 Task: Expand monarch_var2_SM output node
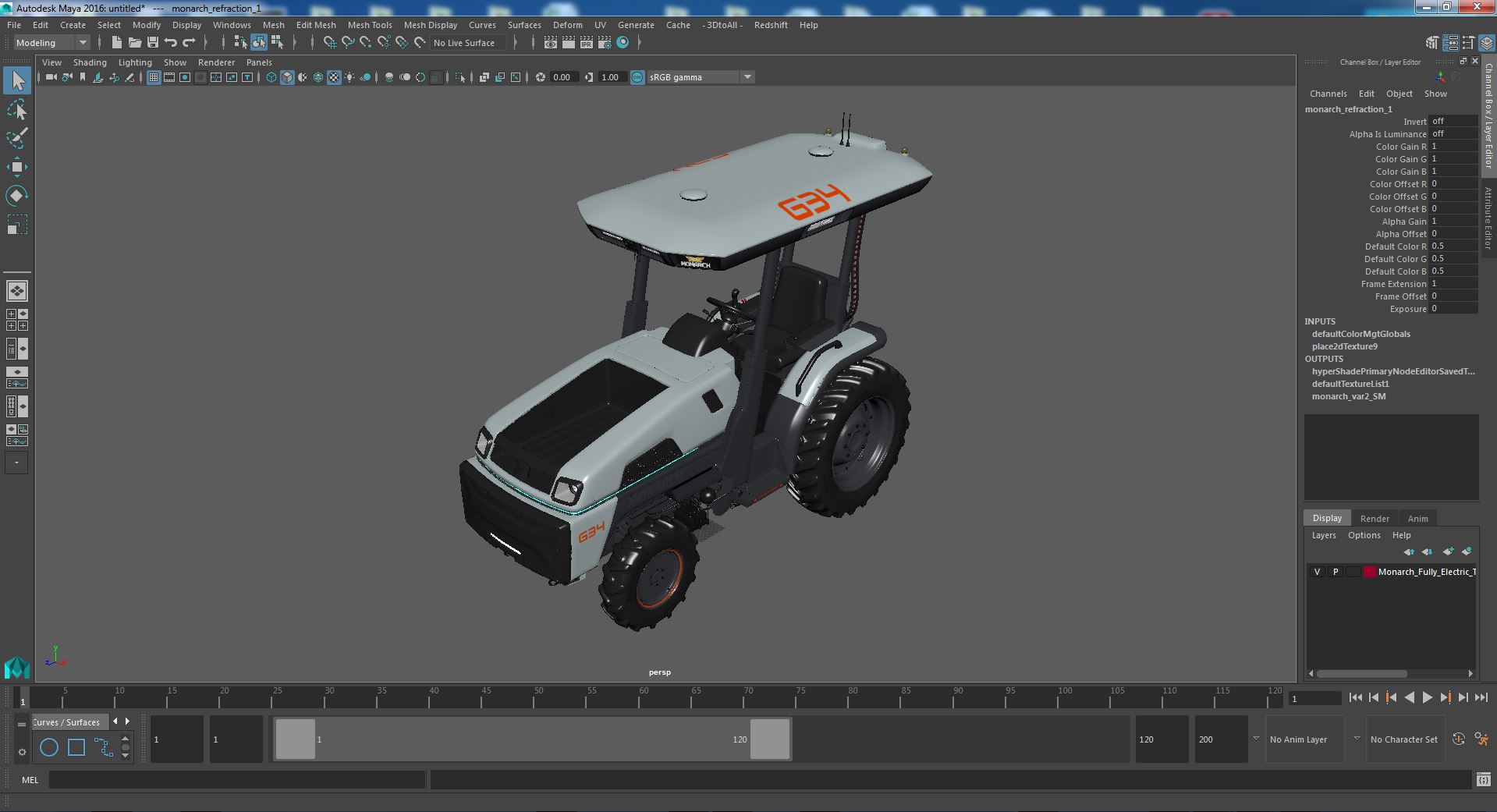[1349, 396]
